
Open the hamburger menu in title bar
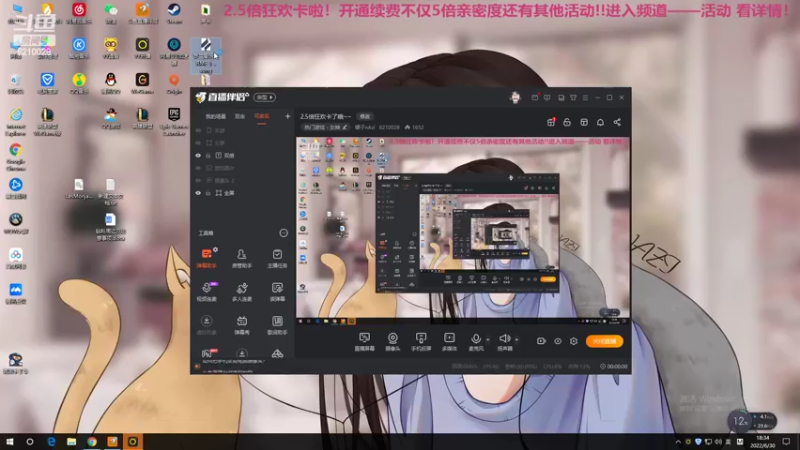click(585, 97)
